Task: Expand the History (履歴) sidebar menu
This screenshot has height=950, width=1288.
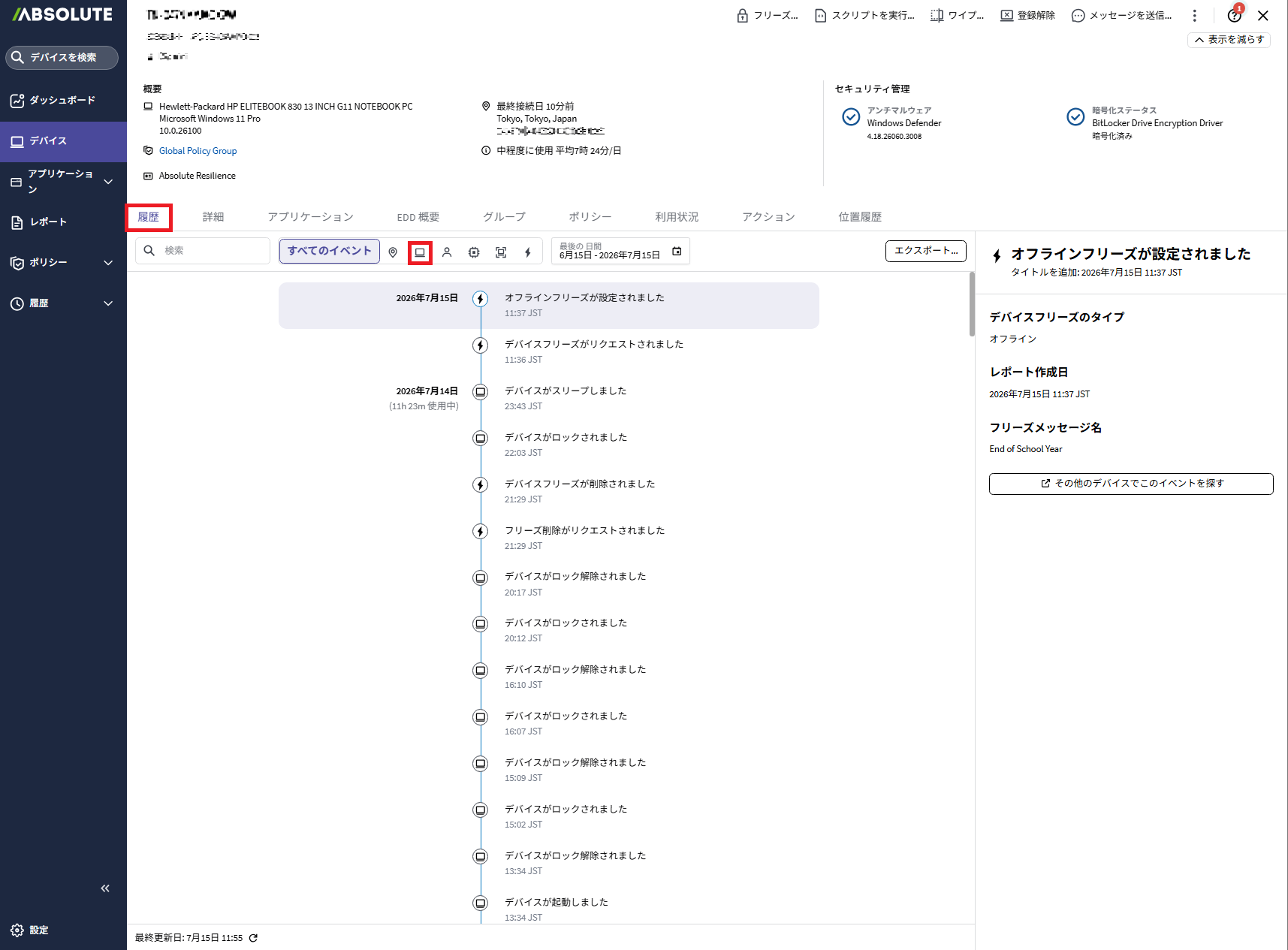Action: tap(63, 303)
